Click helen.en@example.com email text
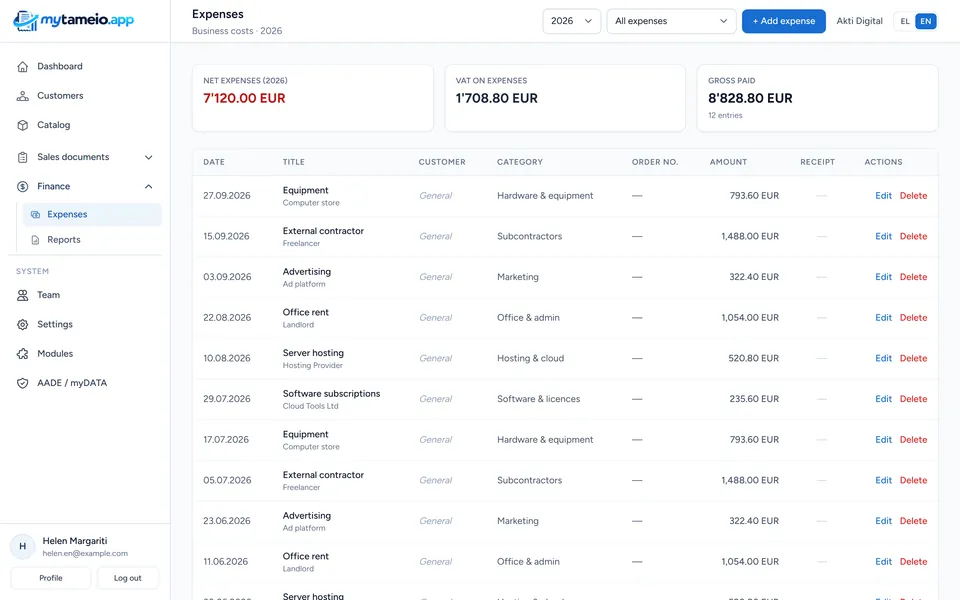The height and width of the screenshot is (600, 960). (x=85, y=553)
